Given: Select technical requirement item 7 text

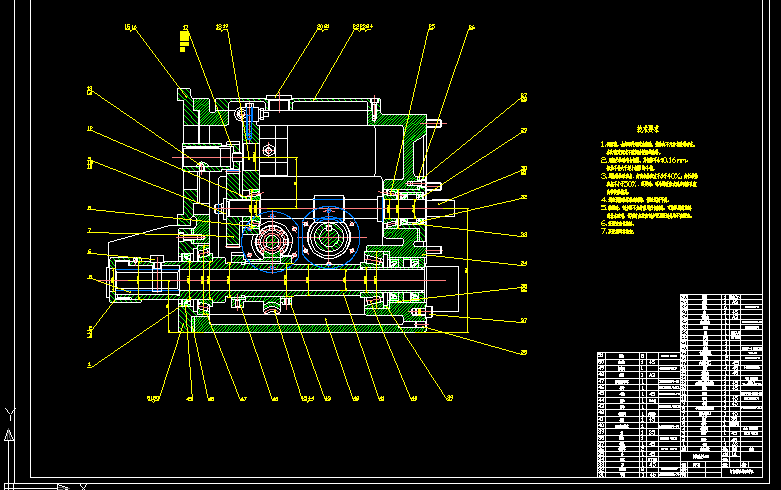Looking at the screenshot, I should coord(623,230).
